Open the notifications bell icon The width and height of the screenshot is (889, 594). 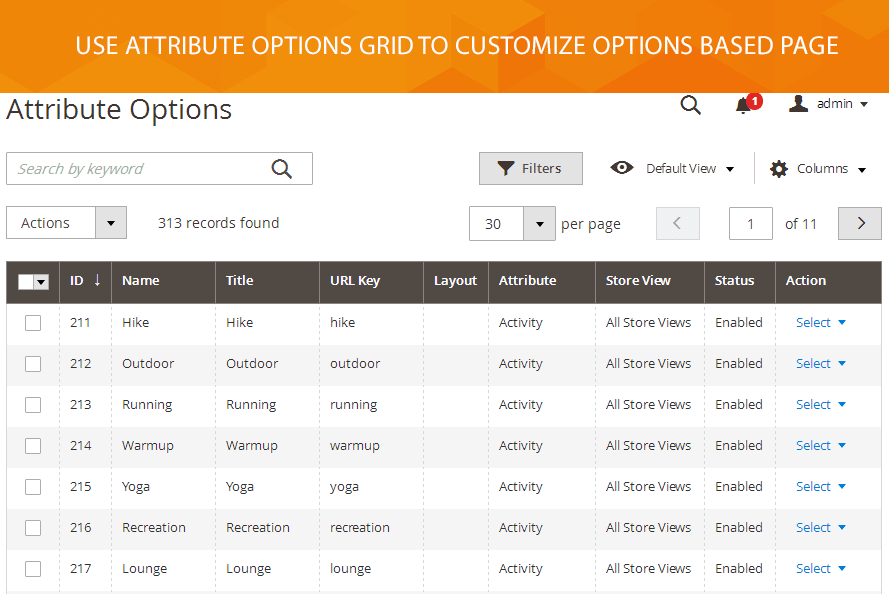tap(743, 105)
